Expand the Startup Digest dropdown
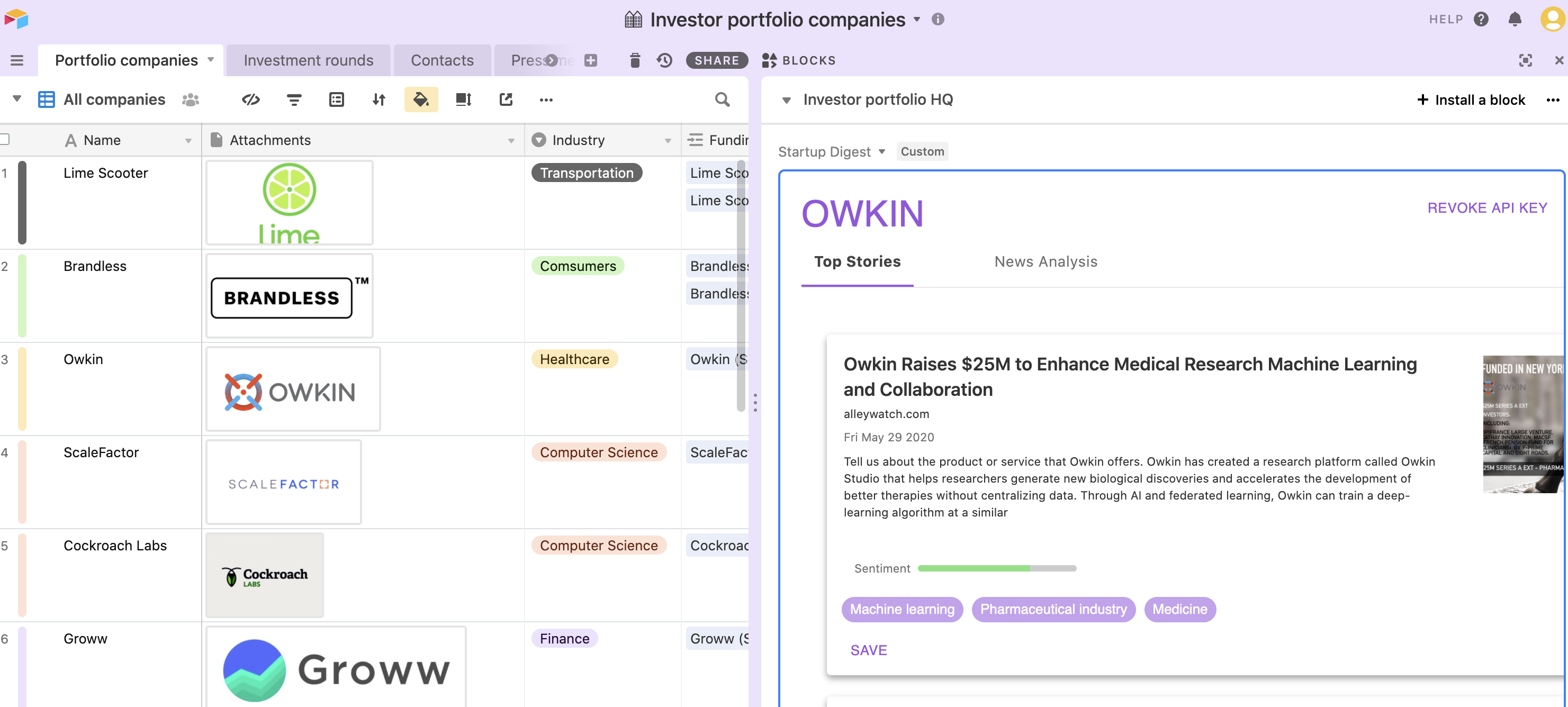The width and height of the screenshot is (1568, 707). tap(881, 151)
